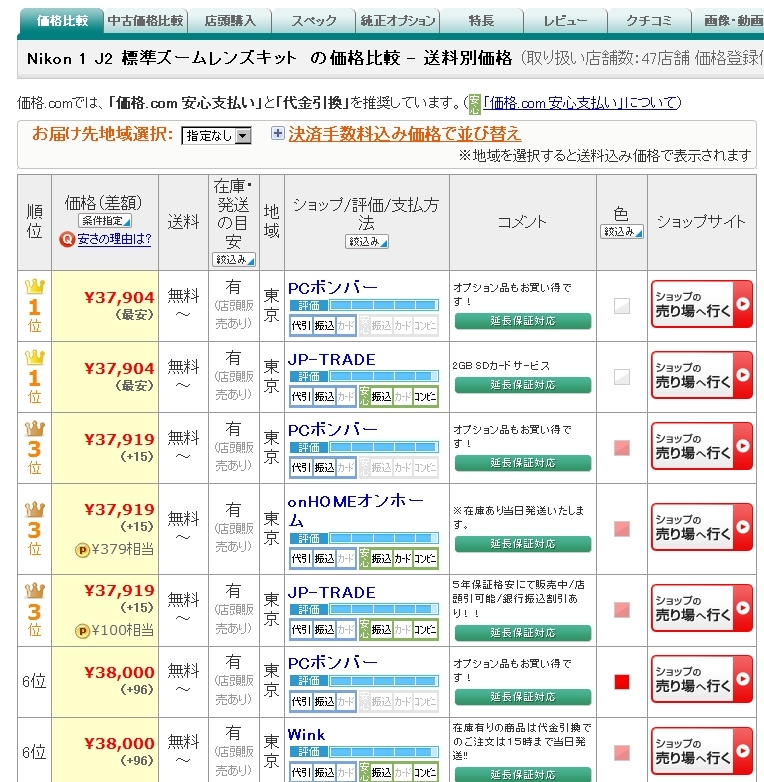
Task: Open PCボンバー shop link at ¥38,000
Action: [x=333, y=663]
